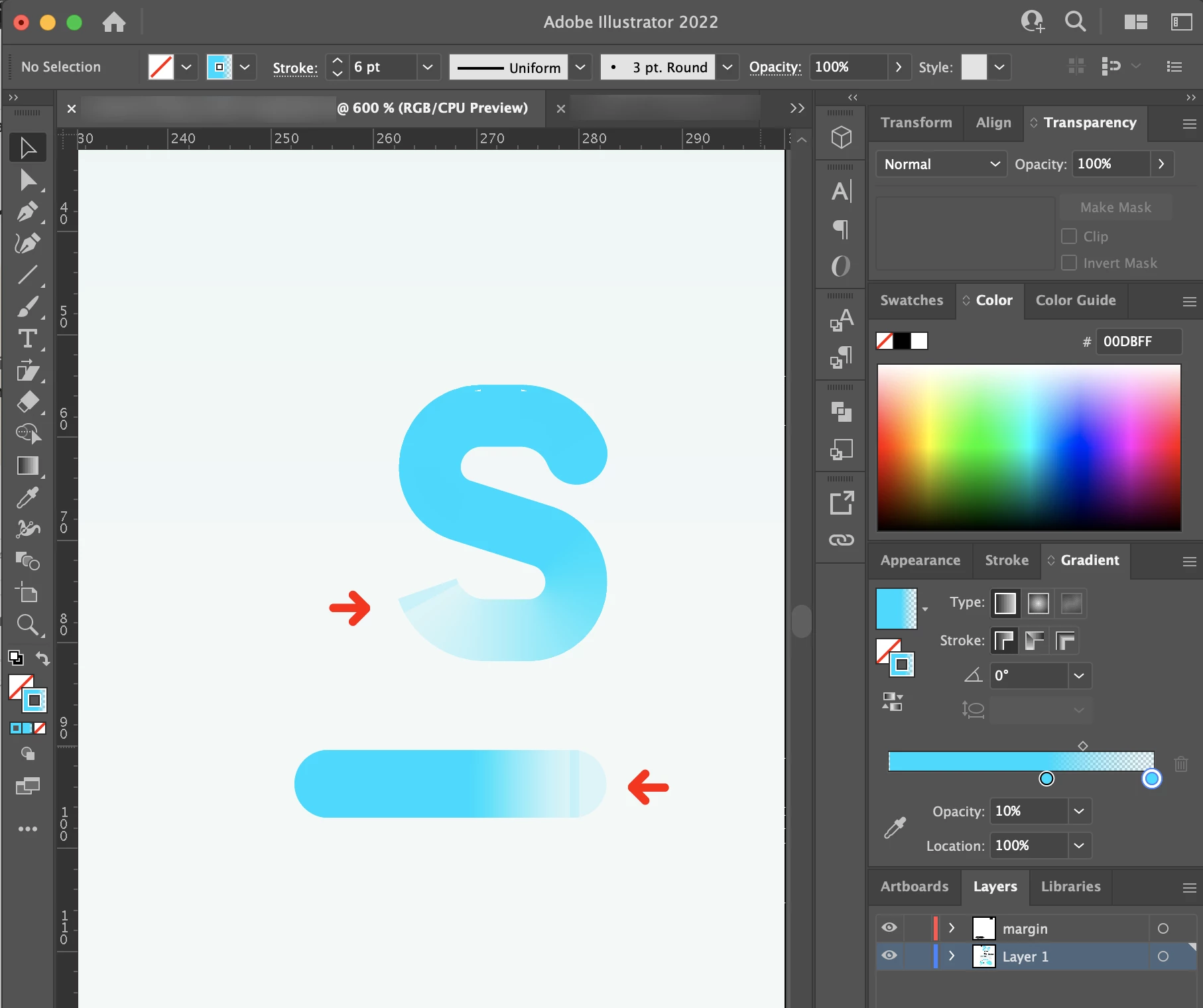
Task: Select the Curvature tool
Action: click(28, 243)
